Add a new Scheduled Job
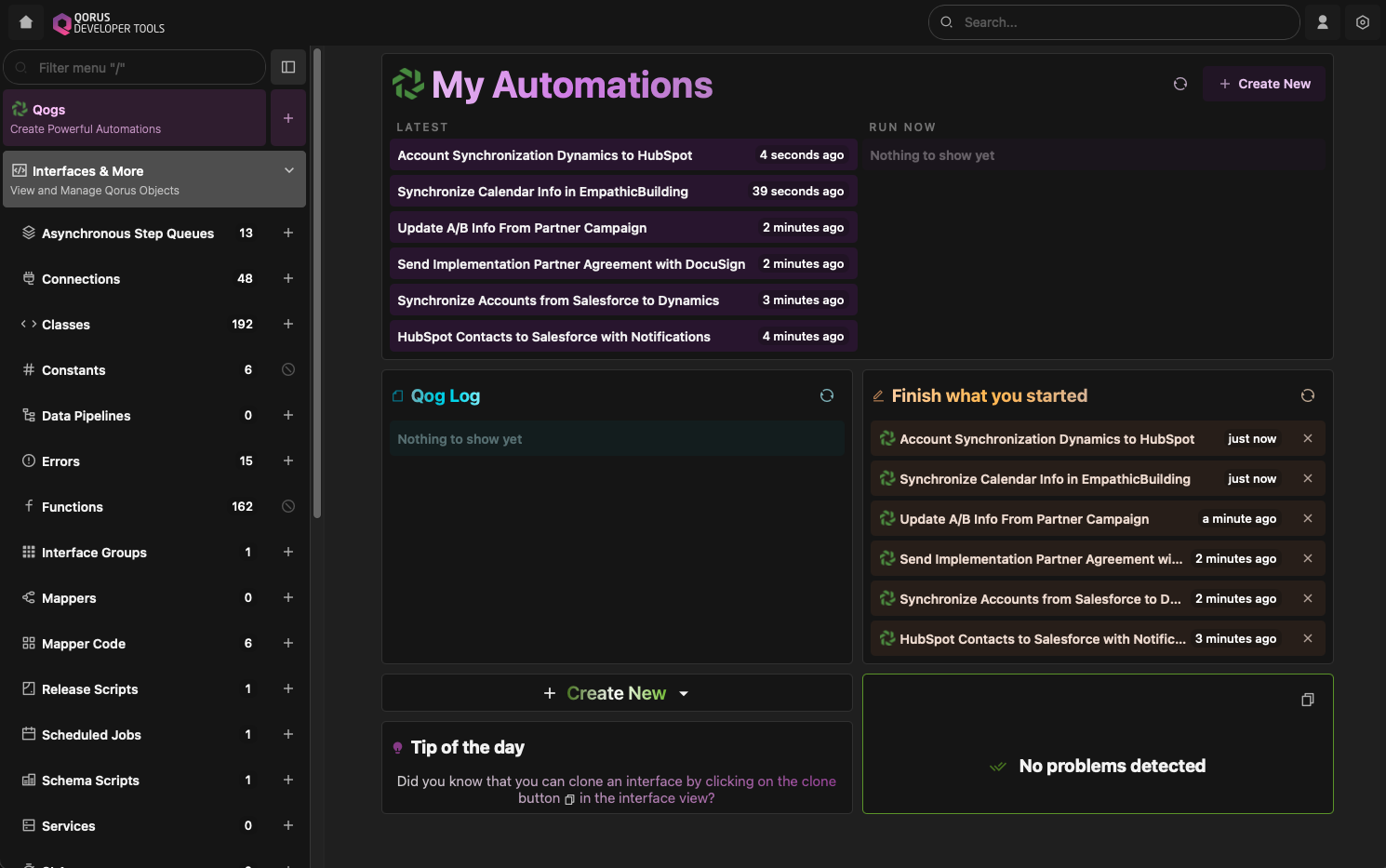The height and width of the screenshot is (868, 1386). click(x=288, y=734)
